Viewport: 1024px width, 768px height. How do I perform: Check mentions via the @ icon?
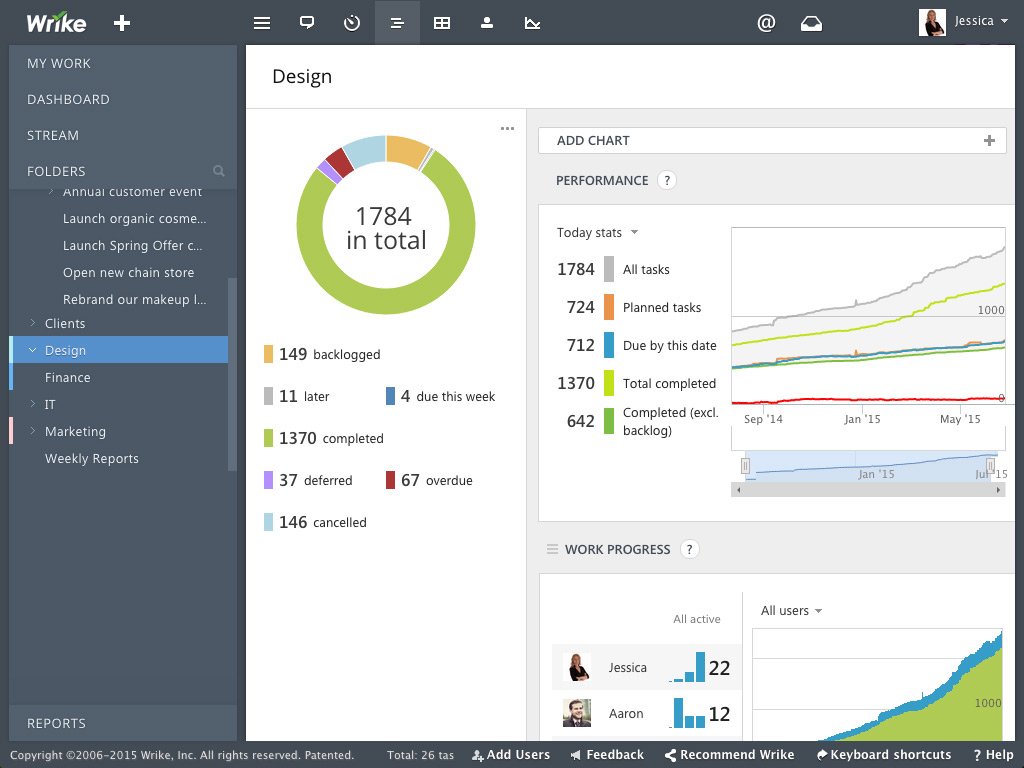click(x=766, y=22)
